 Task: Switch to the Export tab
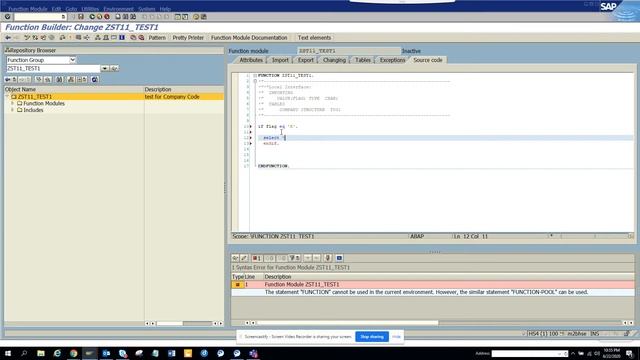(305, 60)
